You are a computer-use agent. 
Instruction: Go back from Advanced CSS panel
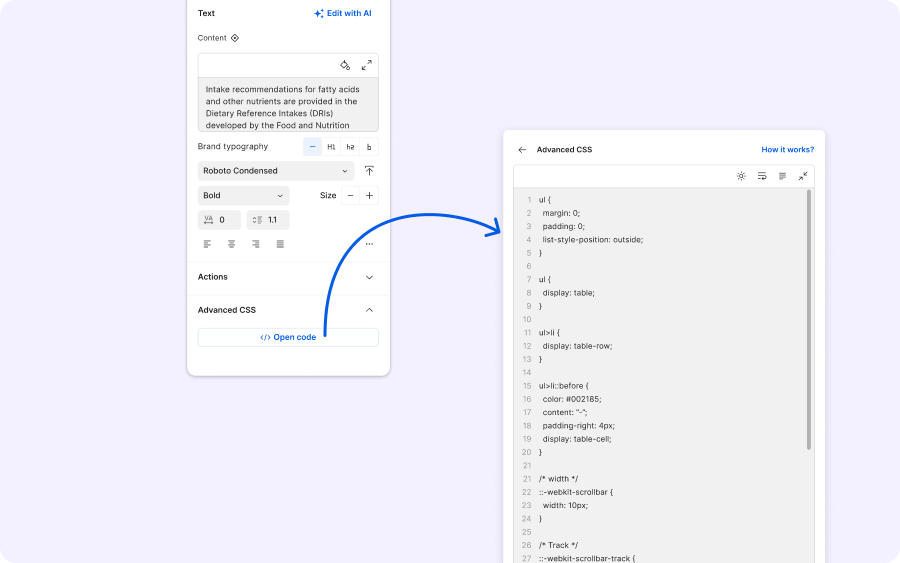[522, 150]
